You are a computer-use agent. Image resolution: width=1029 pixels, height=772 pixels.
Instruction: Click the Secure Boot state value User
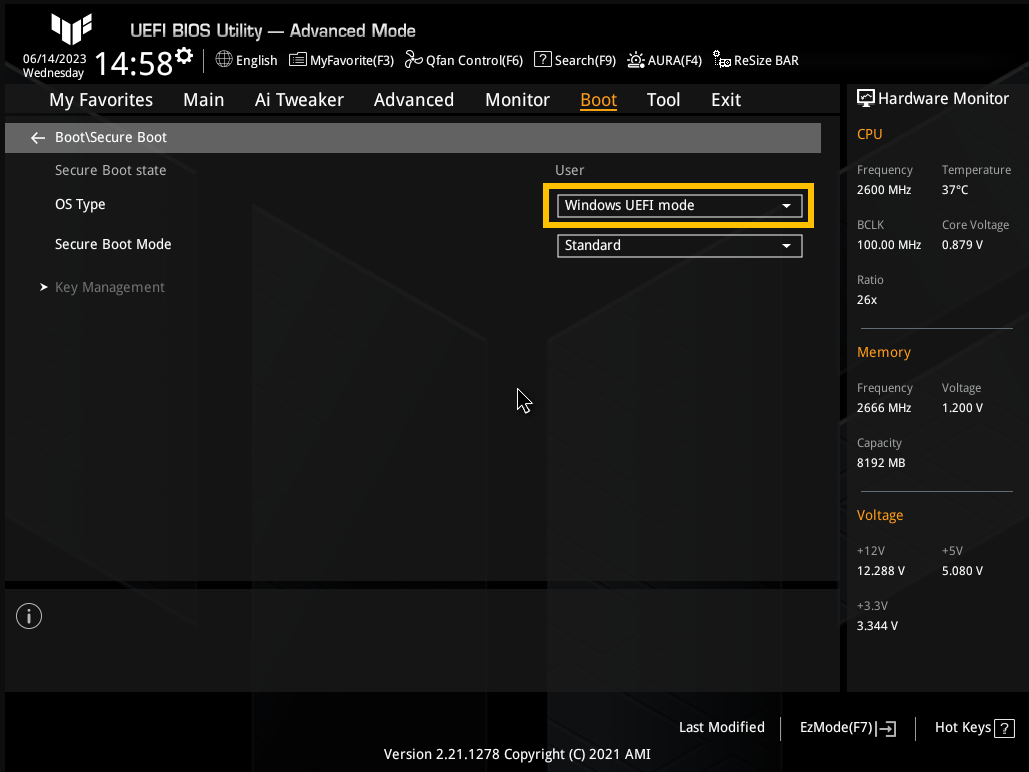[x=569, y=170]
